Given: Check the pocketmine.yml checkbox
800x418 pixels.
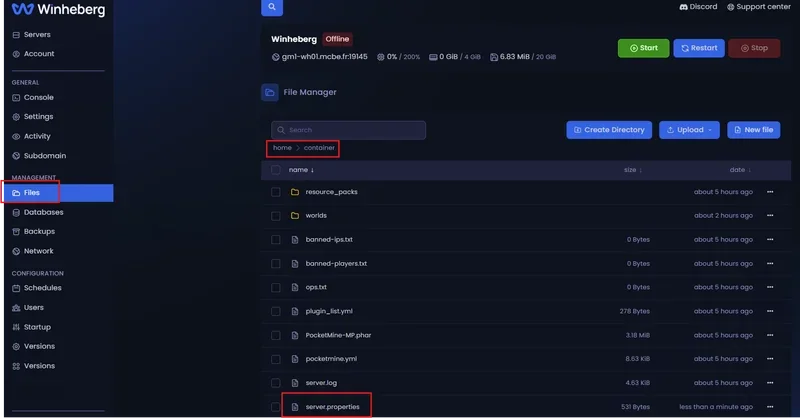Looking at the screenshot, I should point(276,359).
